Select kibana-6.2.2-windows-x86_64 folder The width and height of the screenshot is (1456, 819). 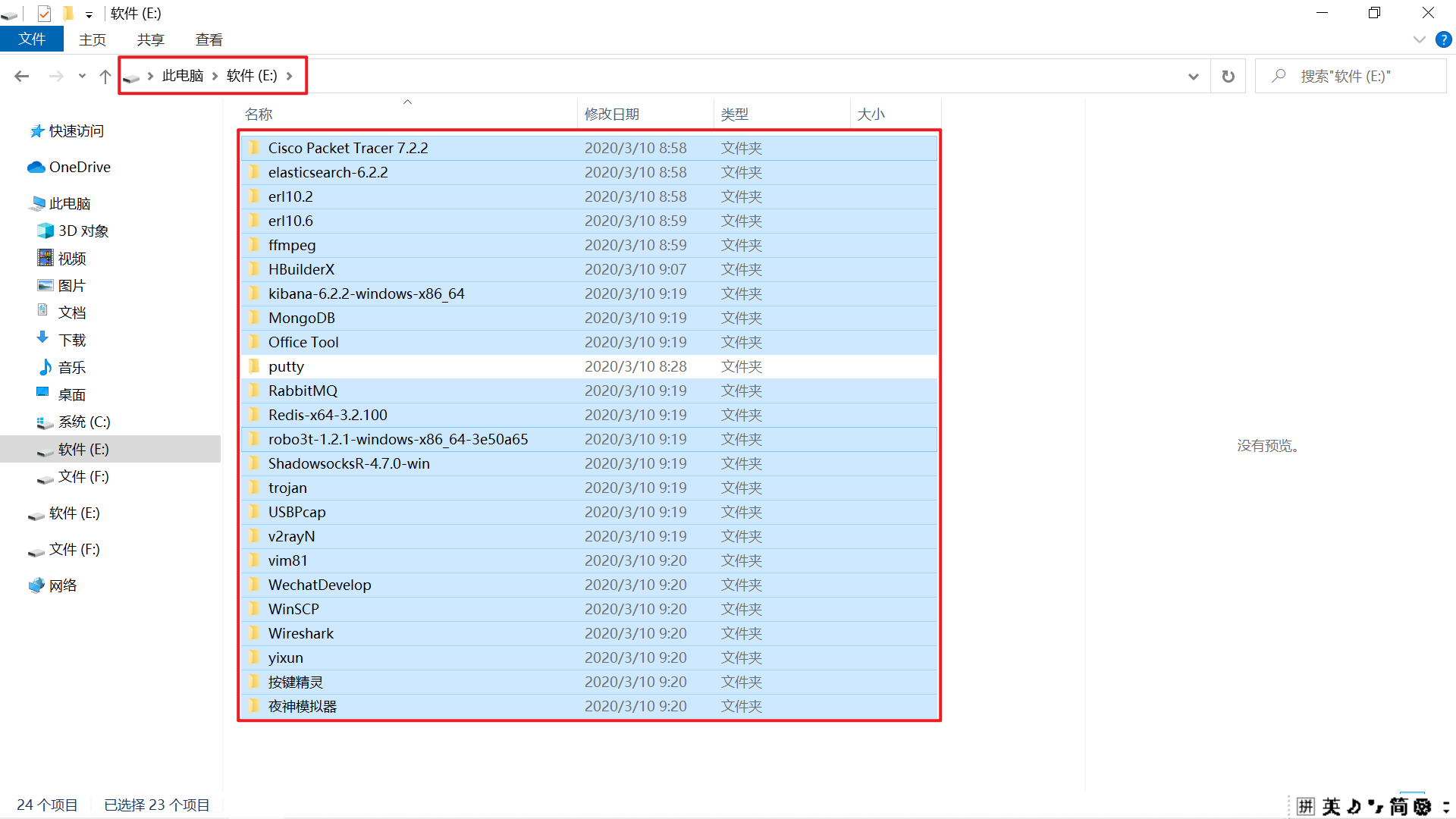click(589, 293)
